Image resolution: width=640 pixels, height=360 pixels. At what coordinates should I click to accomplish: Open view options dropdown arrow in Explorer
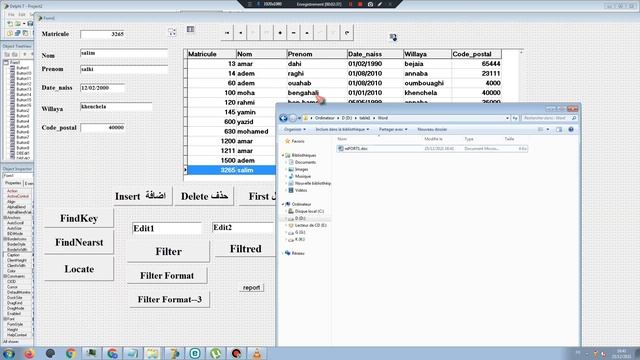pyautogui.click(x=548, y=129)
